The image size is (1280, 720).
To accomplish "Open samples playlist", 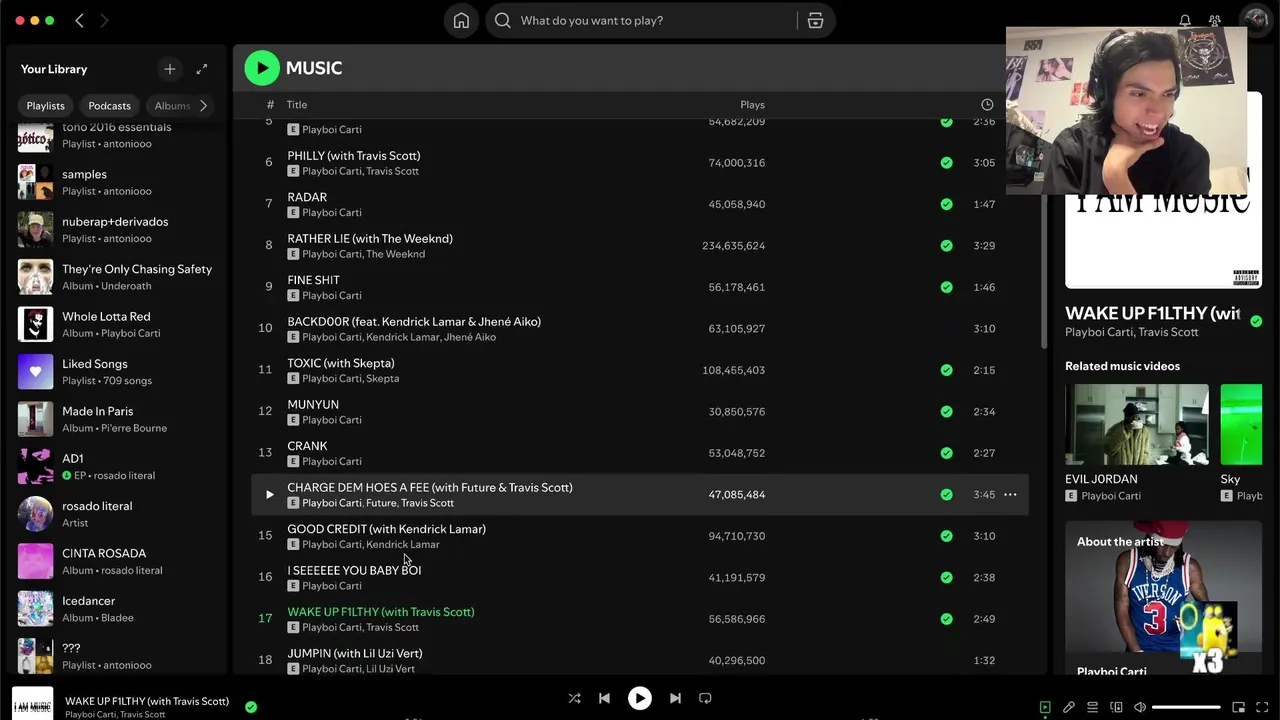I will coord(118,182).
